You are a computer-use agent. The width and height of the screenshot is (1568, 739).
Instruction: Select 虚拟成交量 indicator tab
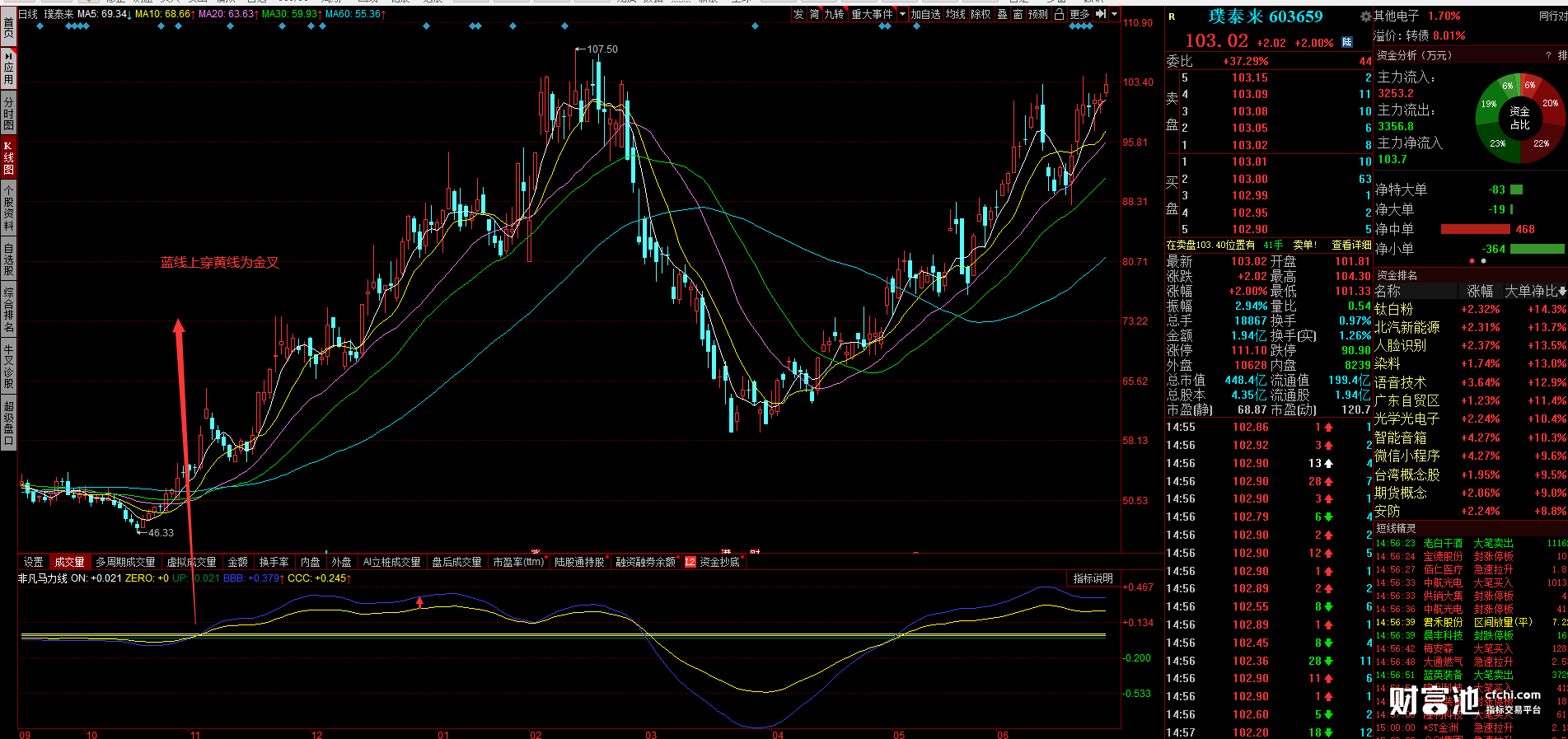click(x=191, y=562)
